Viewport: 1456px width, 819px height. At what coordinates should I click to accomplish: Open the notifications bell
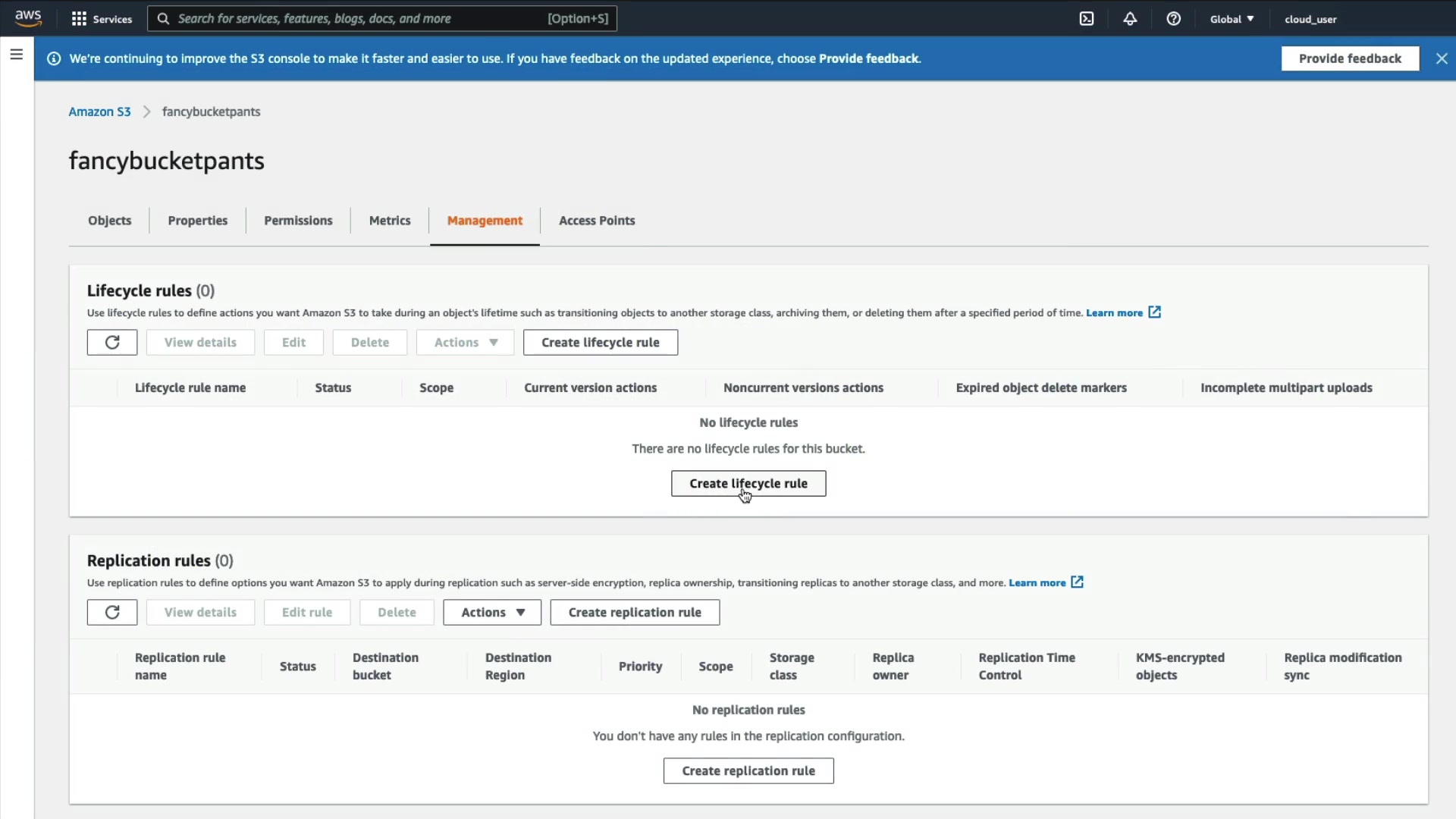(x=1130, y=19)
